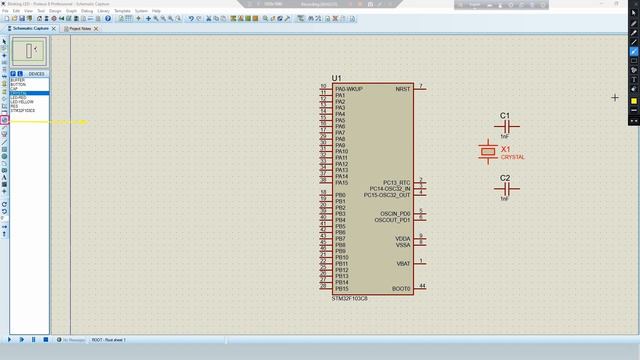Screen dimensions: 640x360
Task: Select the pointer arrow in the annotation toolbar
Action: pyautogui.click(x=633, y=13)
